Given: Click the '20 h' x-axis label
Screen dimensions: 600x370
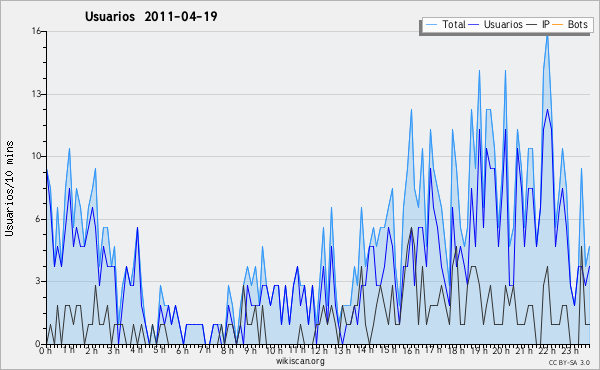Looking at the screenshot, I should point(501,350).
